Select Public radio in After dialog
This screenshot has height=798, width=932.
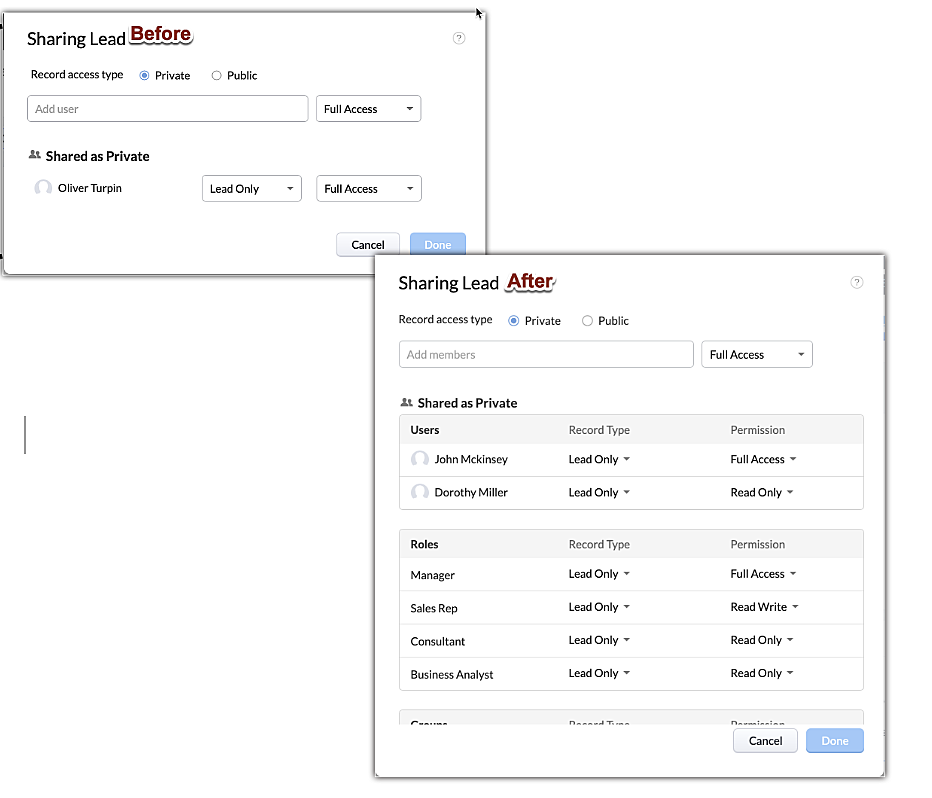coord(588,321)
